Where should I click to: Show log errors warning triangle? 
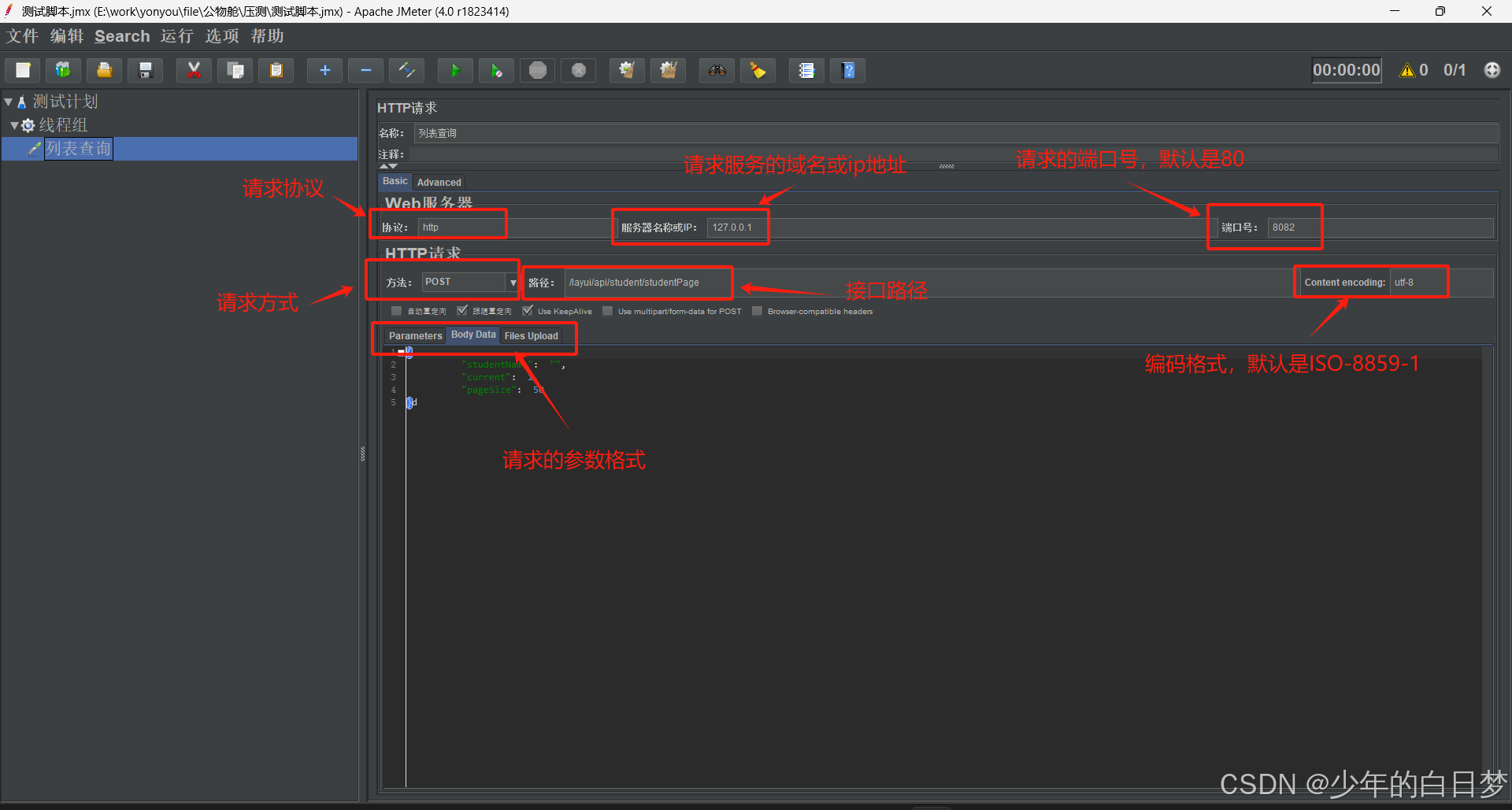pos(1407,70)
